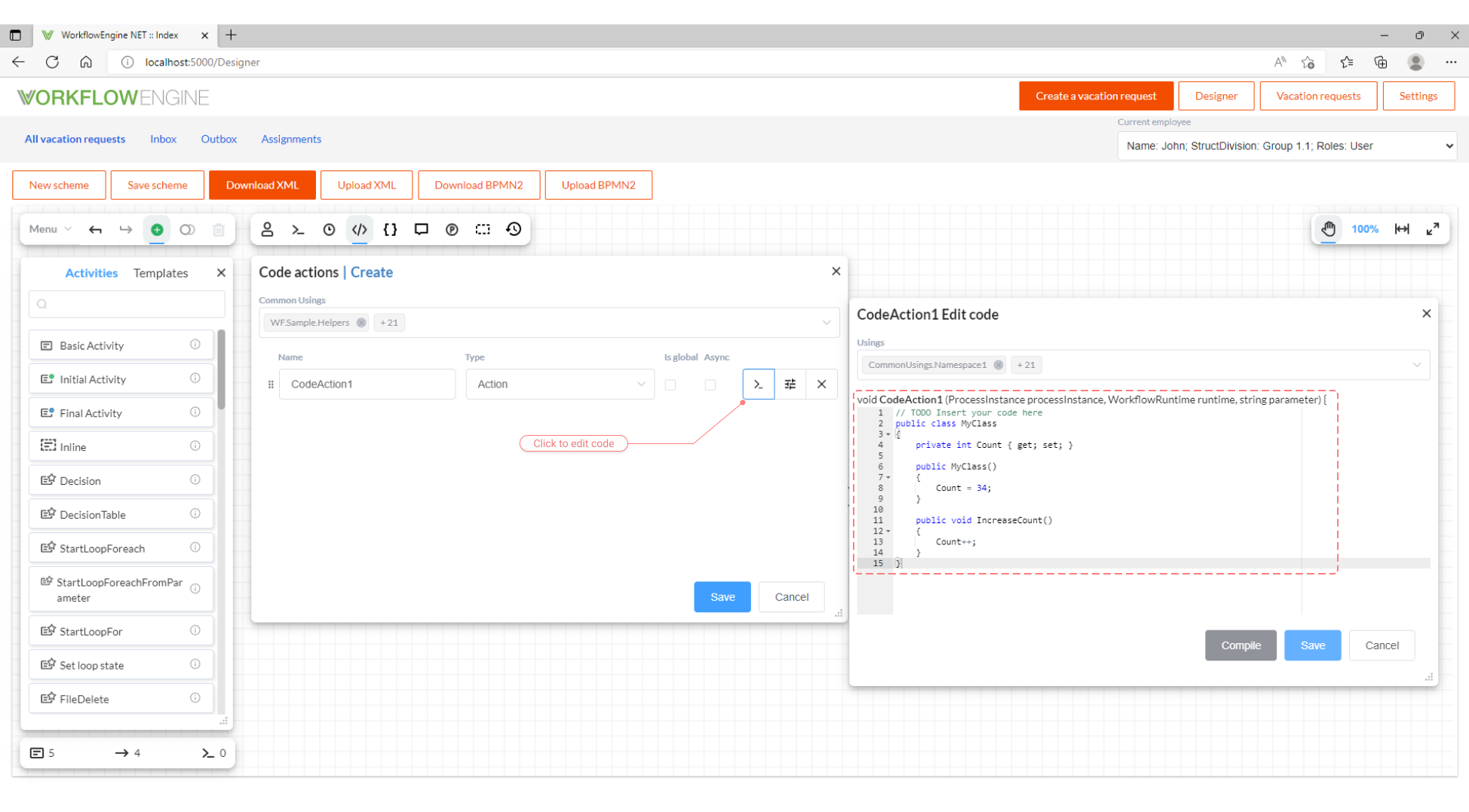Click the Activities list scrollbar
The width and height of the screenshot is (1469, 812).
pyautogui.click(x=221, y=369)
